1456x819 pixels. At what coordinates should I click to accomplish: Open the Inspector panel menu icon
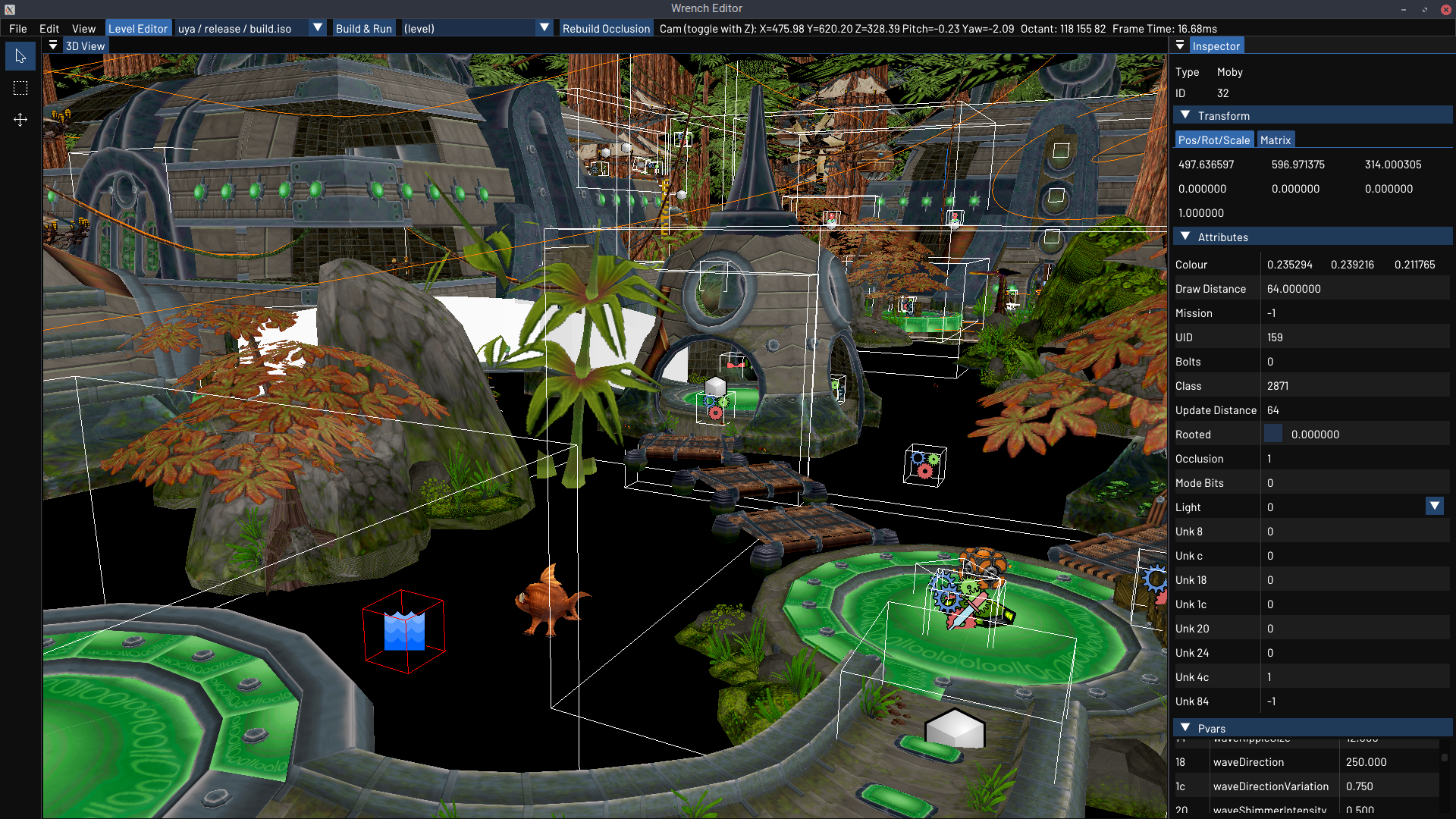click(1180, 45)
